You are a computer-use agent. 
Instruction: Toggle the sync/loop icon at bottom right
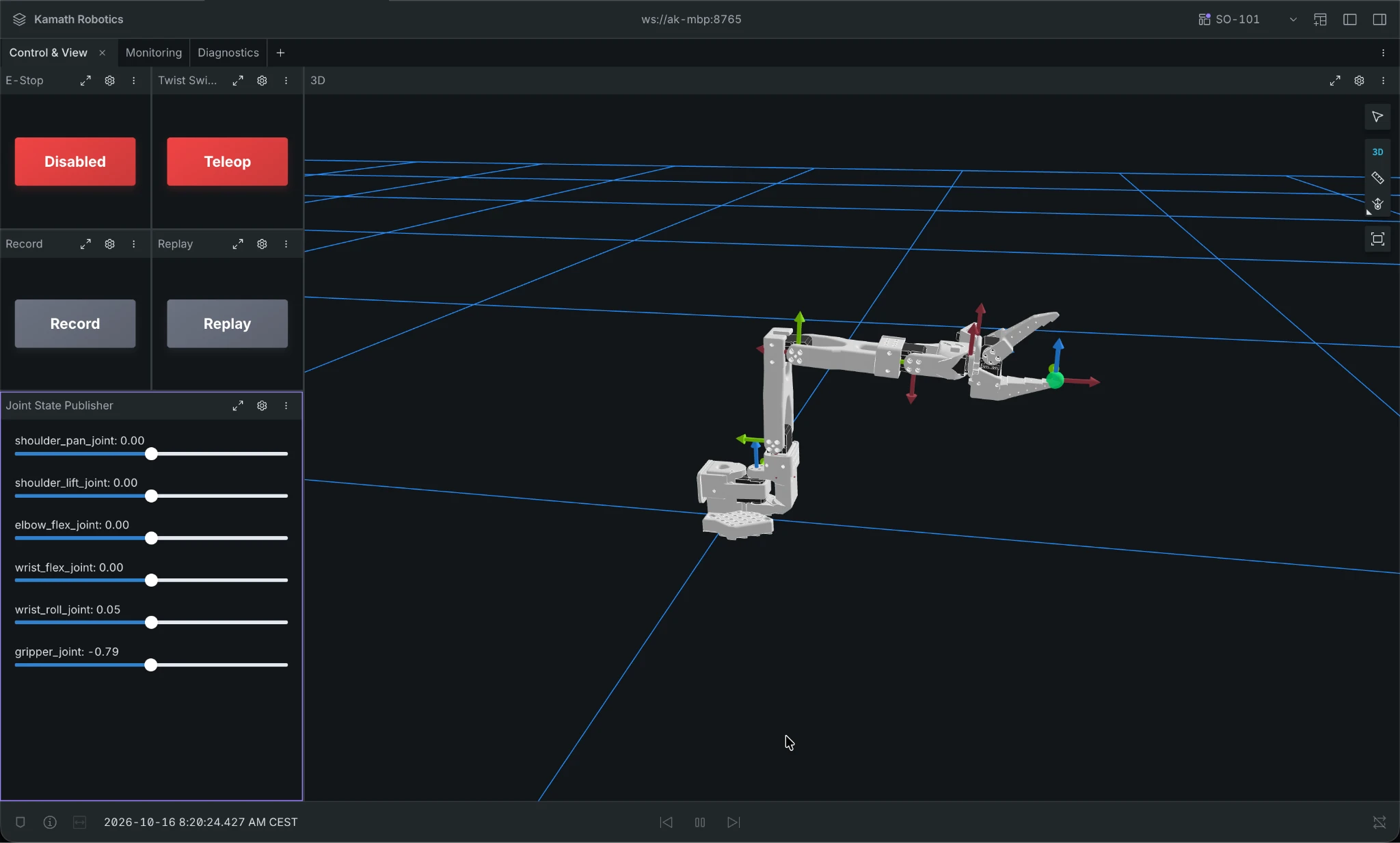coord(1379,822)
